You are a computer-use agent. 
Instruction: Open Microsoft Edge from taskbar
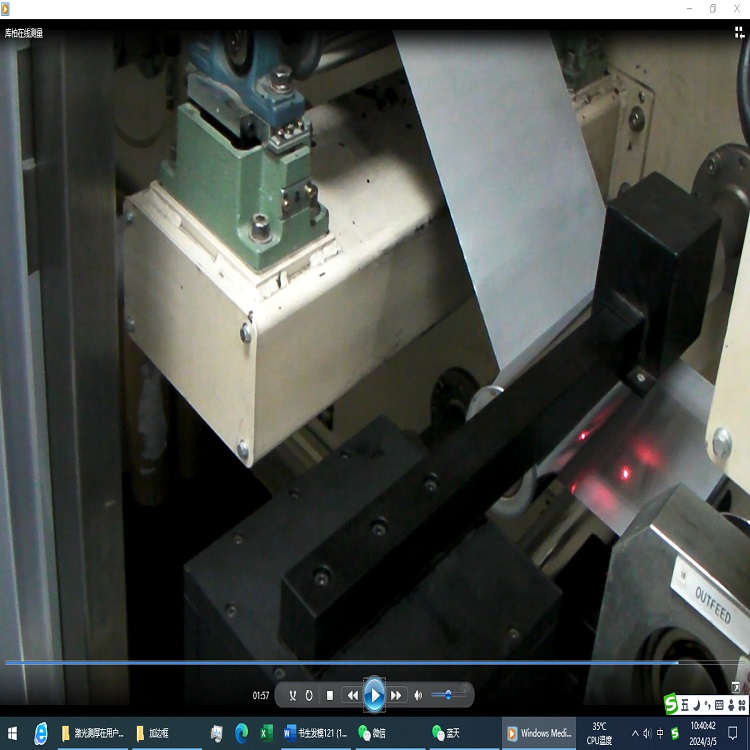(242, 733)
